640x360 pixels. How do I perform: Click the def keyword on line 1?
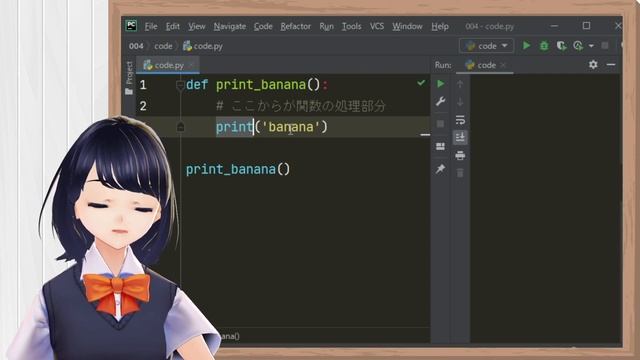click(x=197, y=85)
